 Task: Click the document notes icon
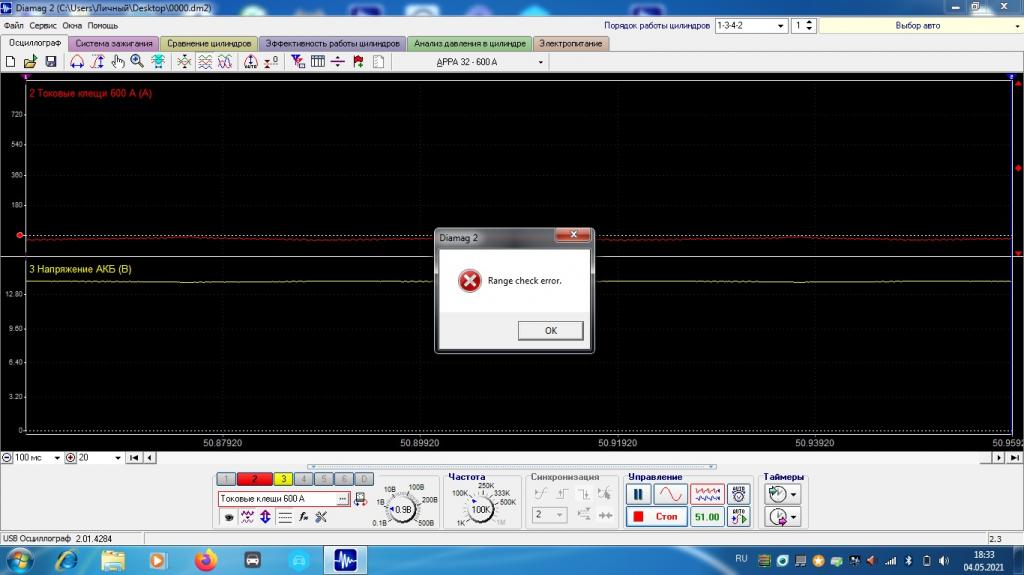379,62
